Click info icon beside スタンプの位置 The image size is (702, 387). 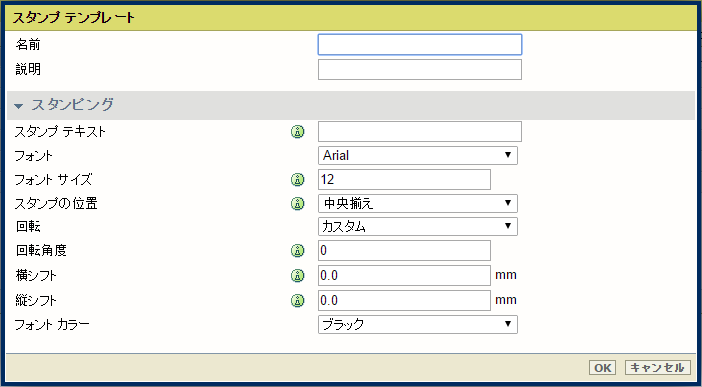(x=297, y=204)
